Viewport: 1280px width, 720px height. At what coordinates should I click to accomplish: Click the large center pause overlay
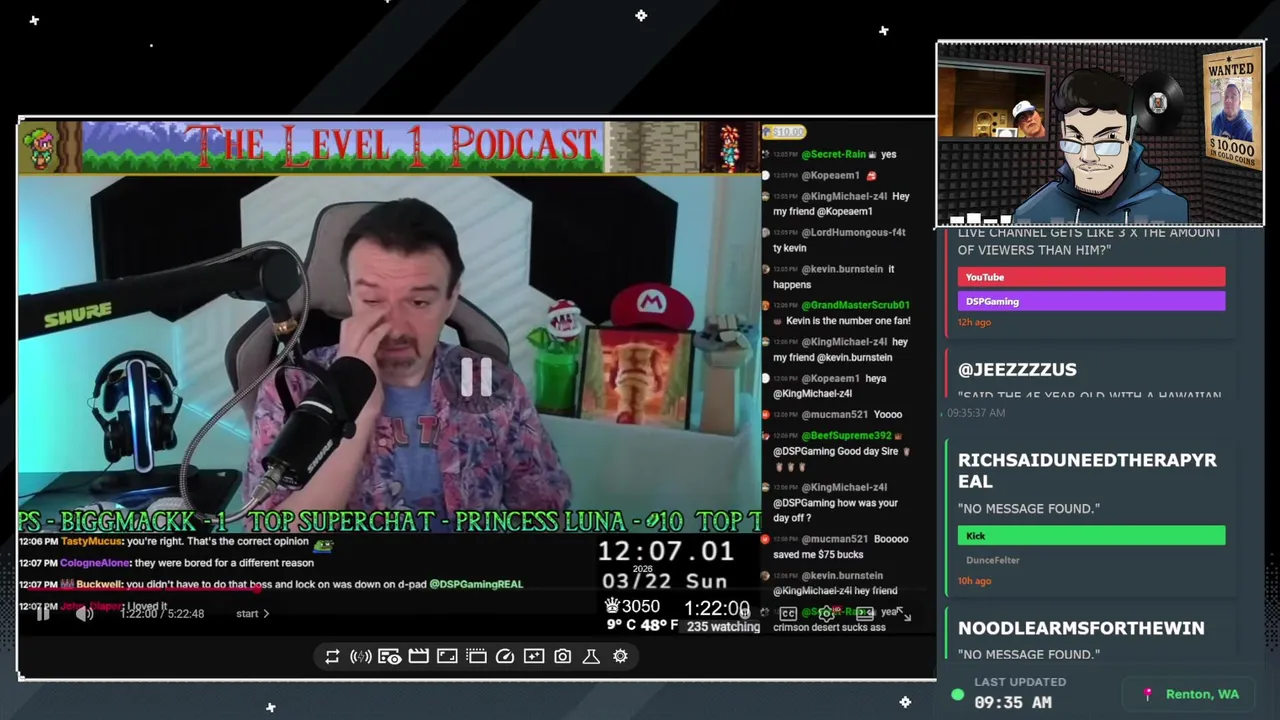(x=476, y=377)
